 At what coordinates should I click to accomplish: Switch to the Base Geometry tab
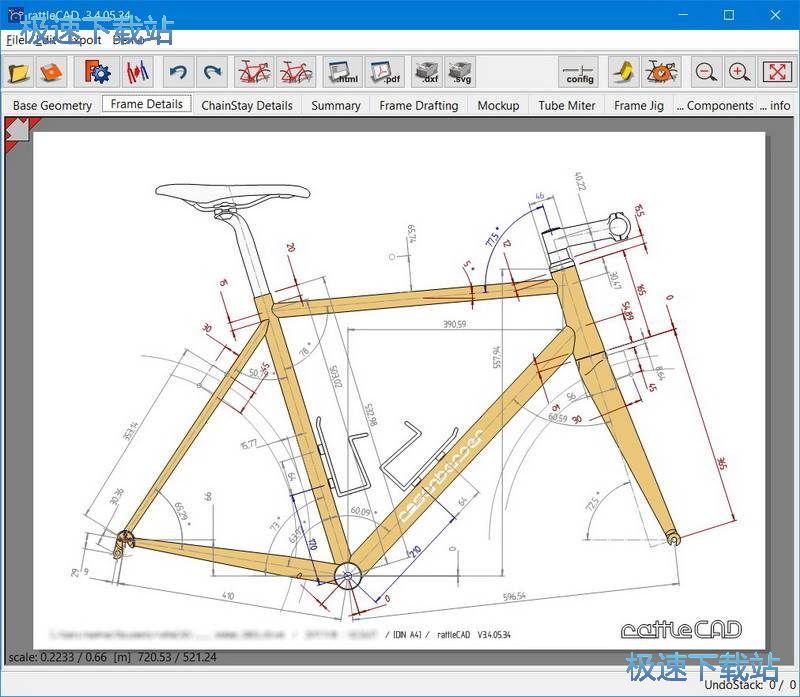tap(52, 105)
